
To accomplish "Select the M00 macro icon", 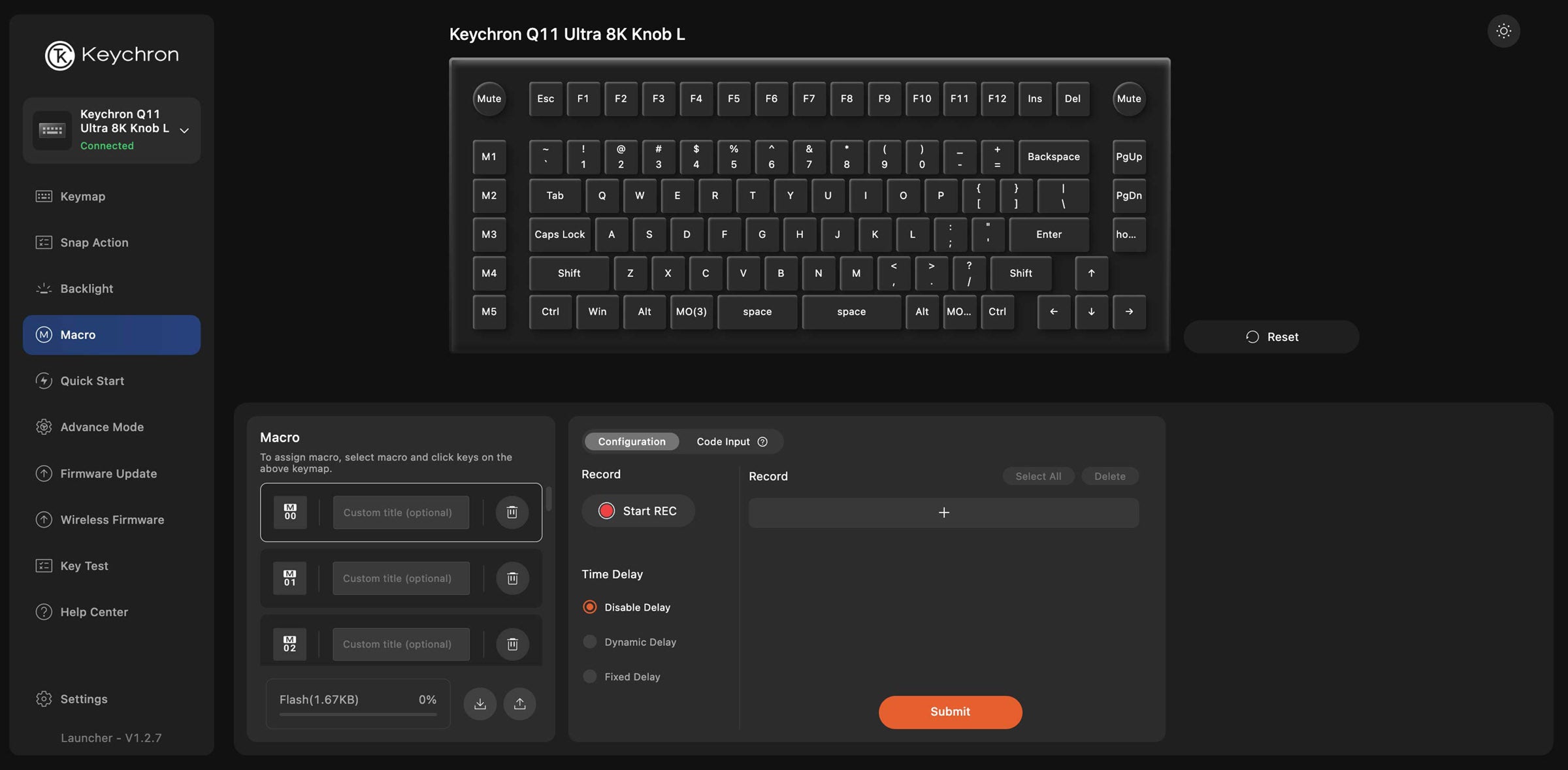I will 290,512.
